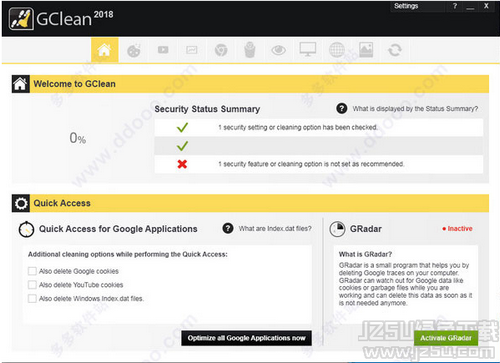
Task: Open the monitor desktop toolbar icon
Action: 308,49
